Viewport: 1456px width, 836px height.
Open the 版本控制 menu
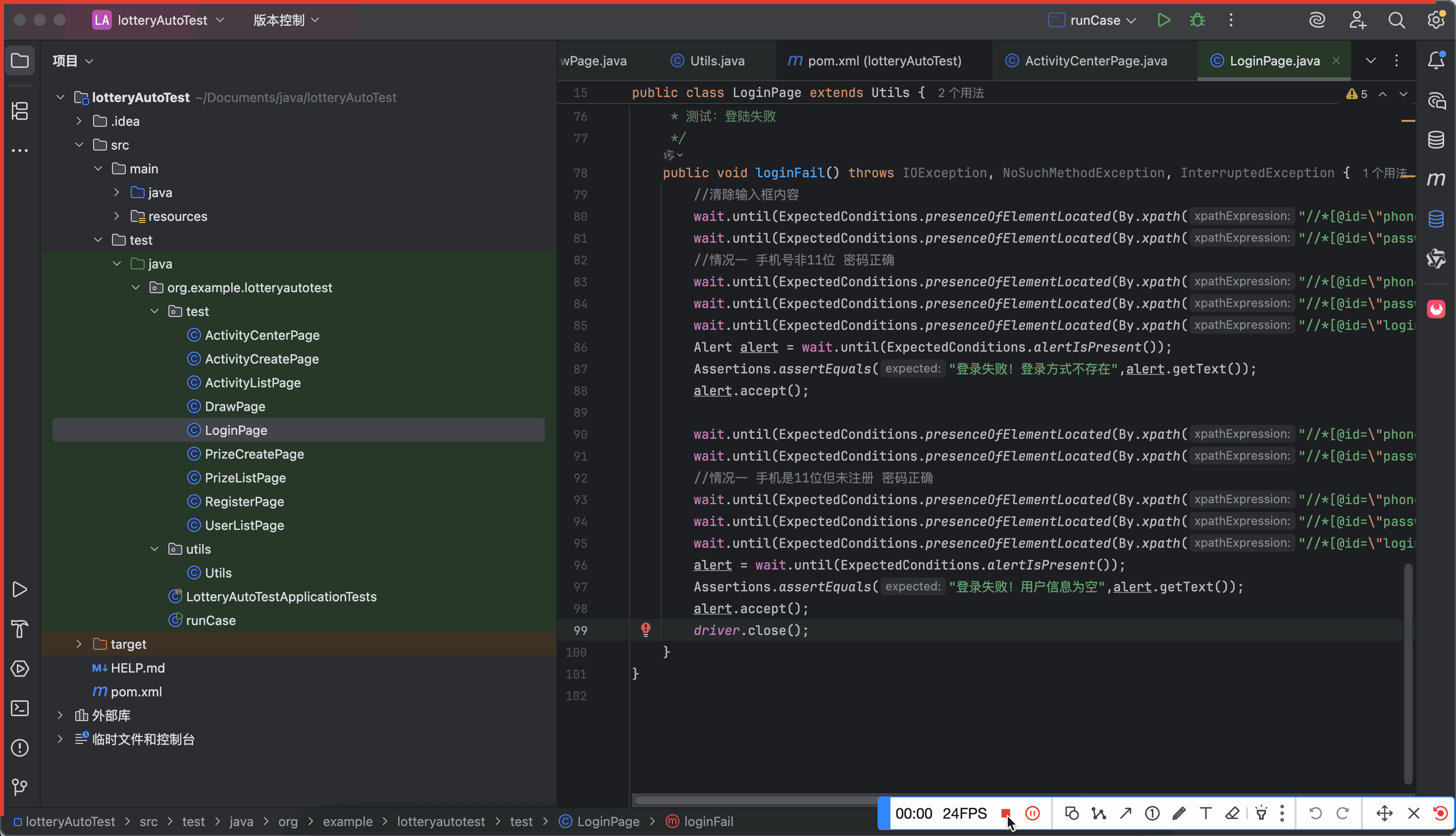(x=286, y=20)
